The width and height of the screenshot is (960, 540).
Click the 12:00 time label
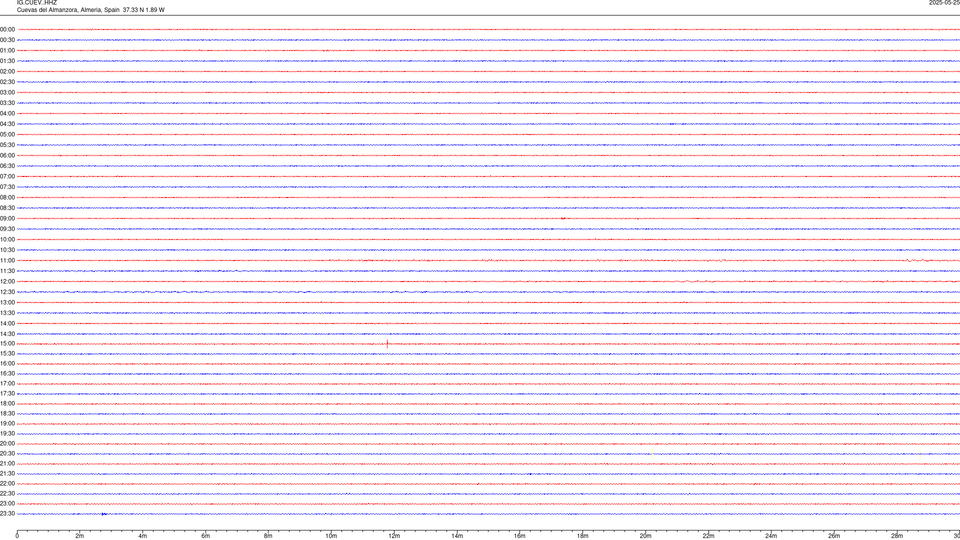[7, 282]
